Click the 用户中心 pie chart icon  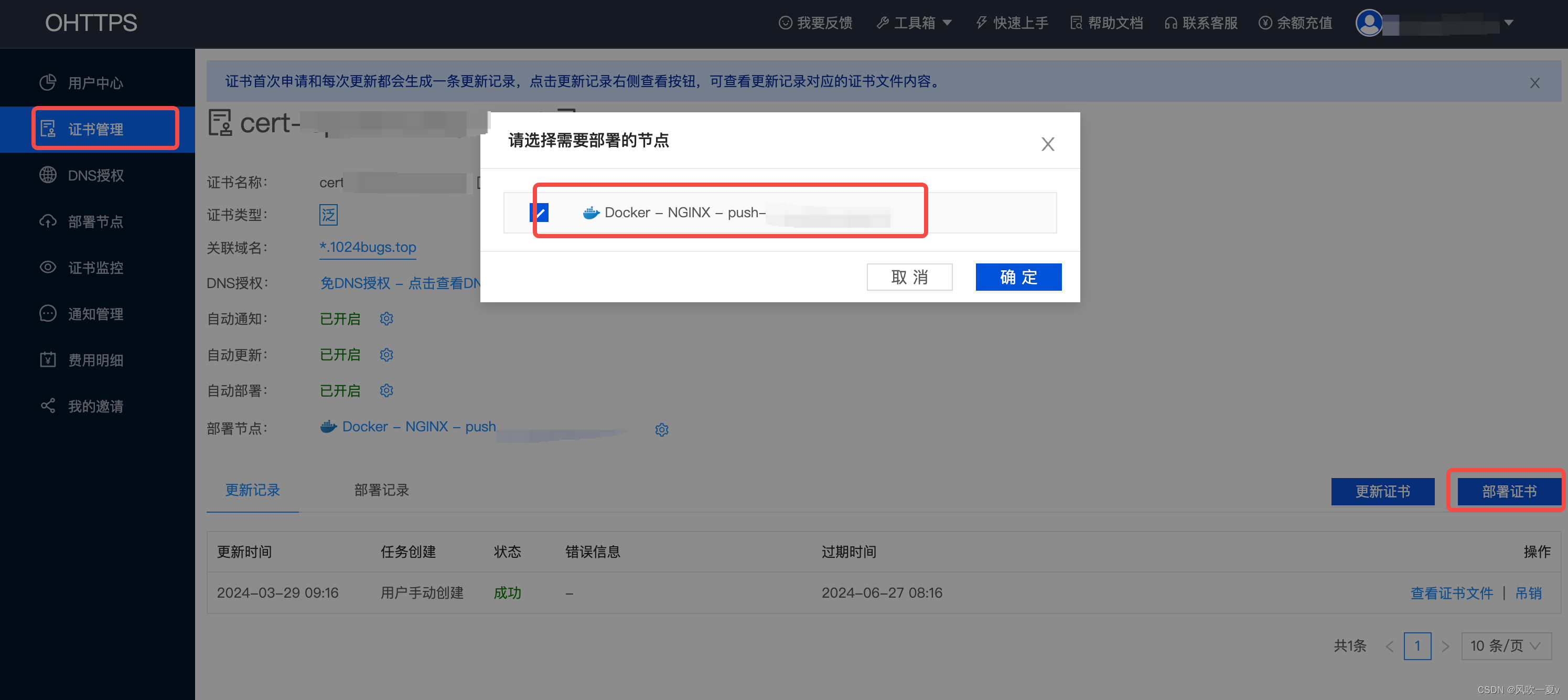(48, 82)
